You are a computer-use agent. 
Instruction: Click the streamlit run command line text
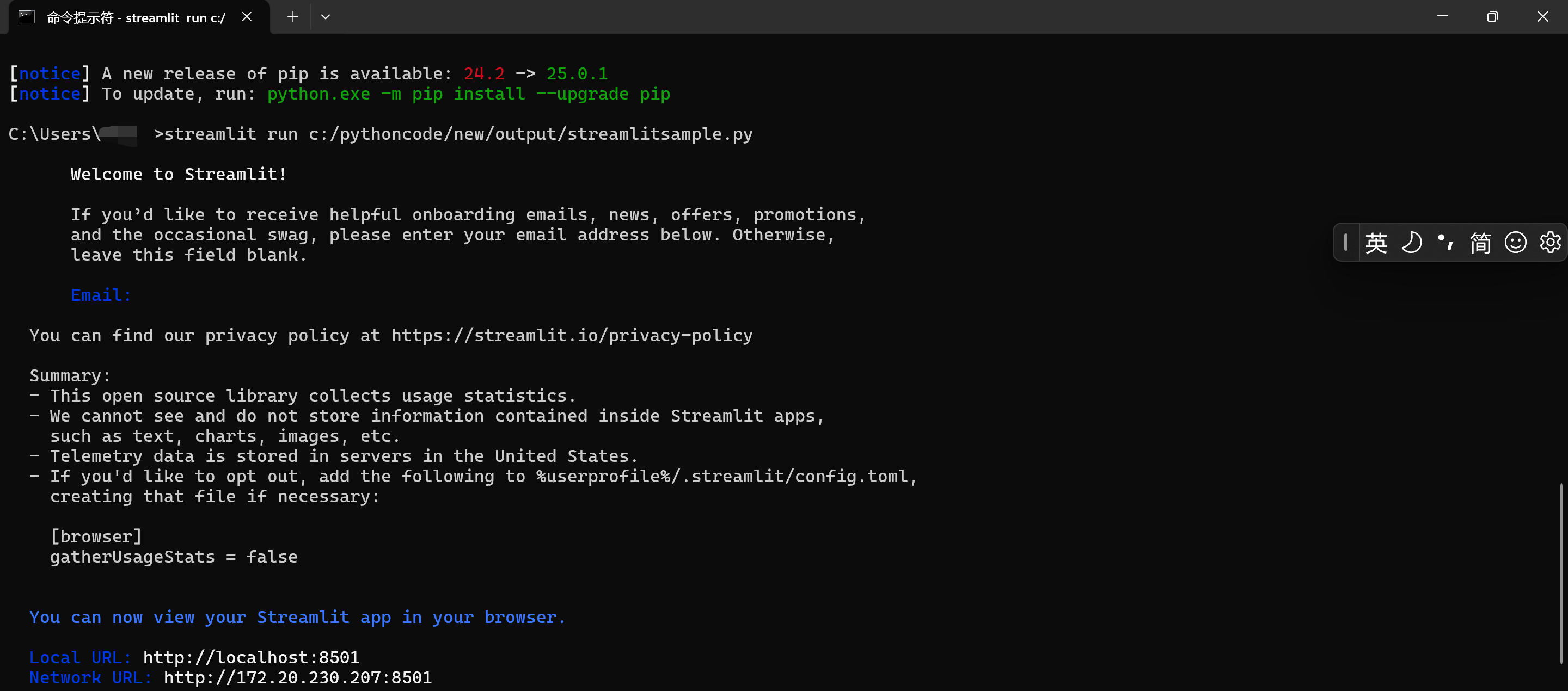tap(458, 134)
